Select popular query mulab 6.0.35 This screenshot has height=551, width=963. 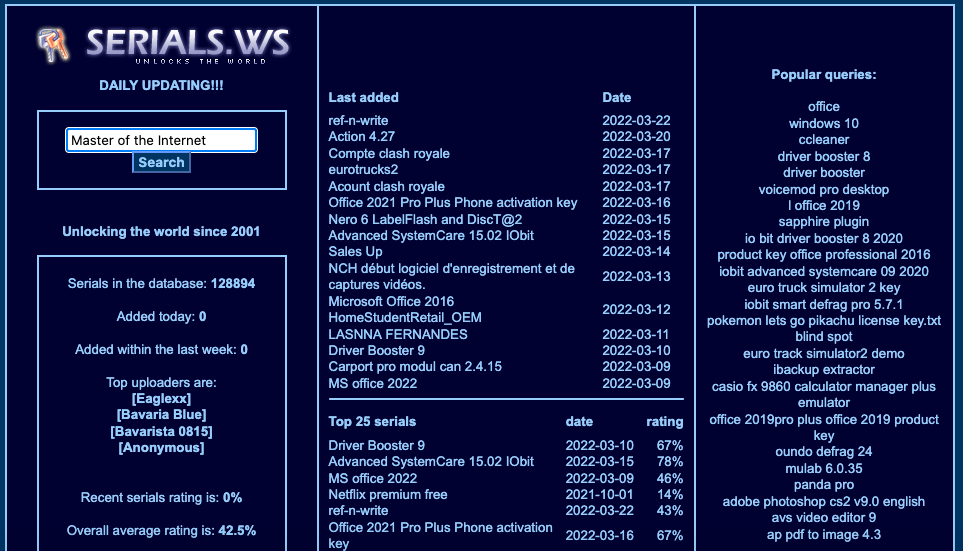(824, 469)
